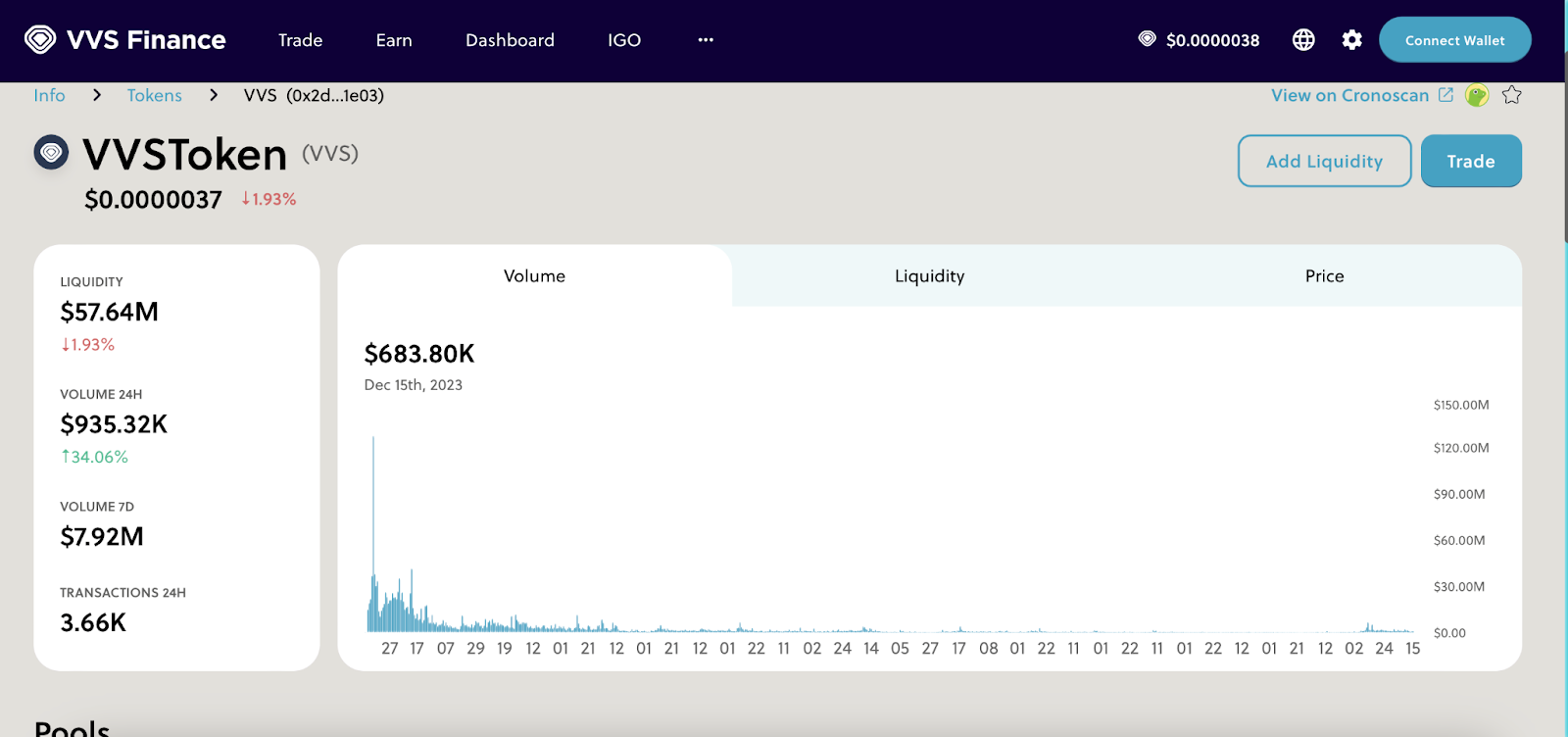Click the Connect Wallet button

[1455, 40]
